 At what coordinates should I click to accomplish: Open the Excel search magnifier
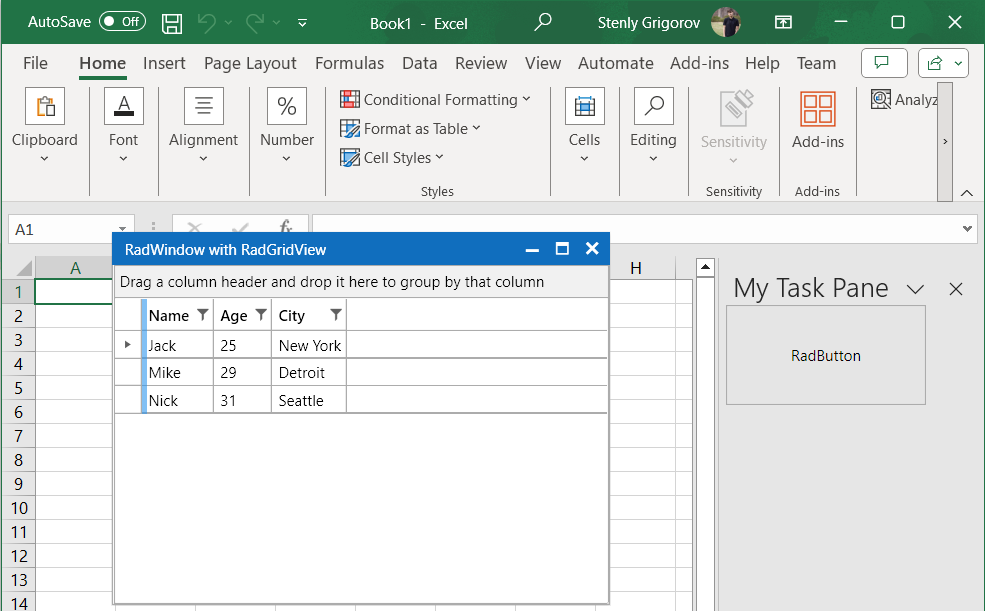542,22
